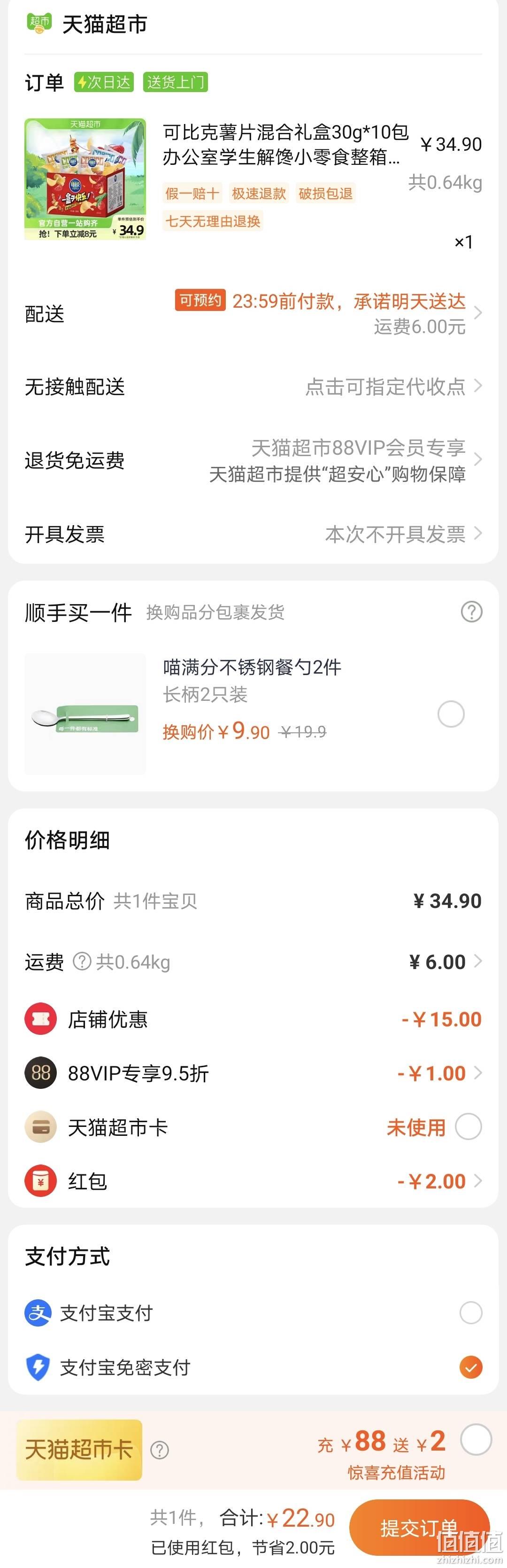Select the 充¥88送¥2 recharge option

[476, 1440]
